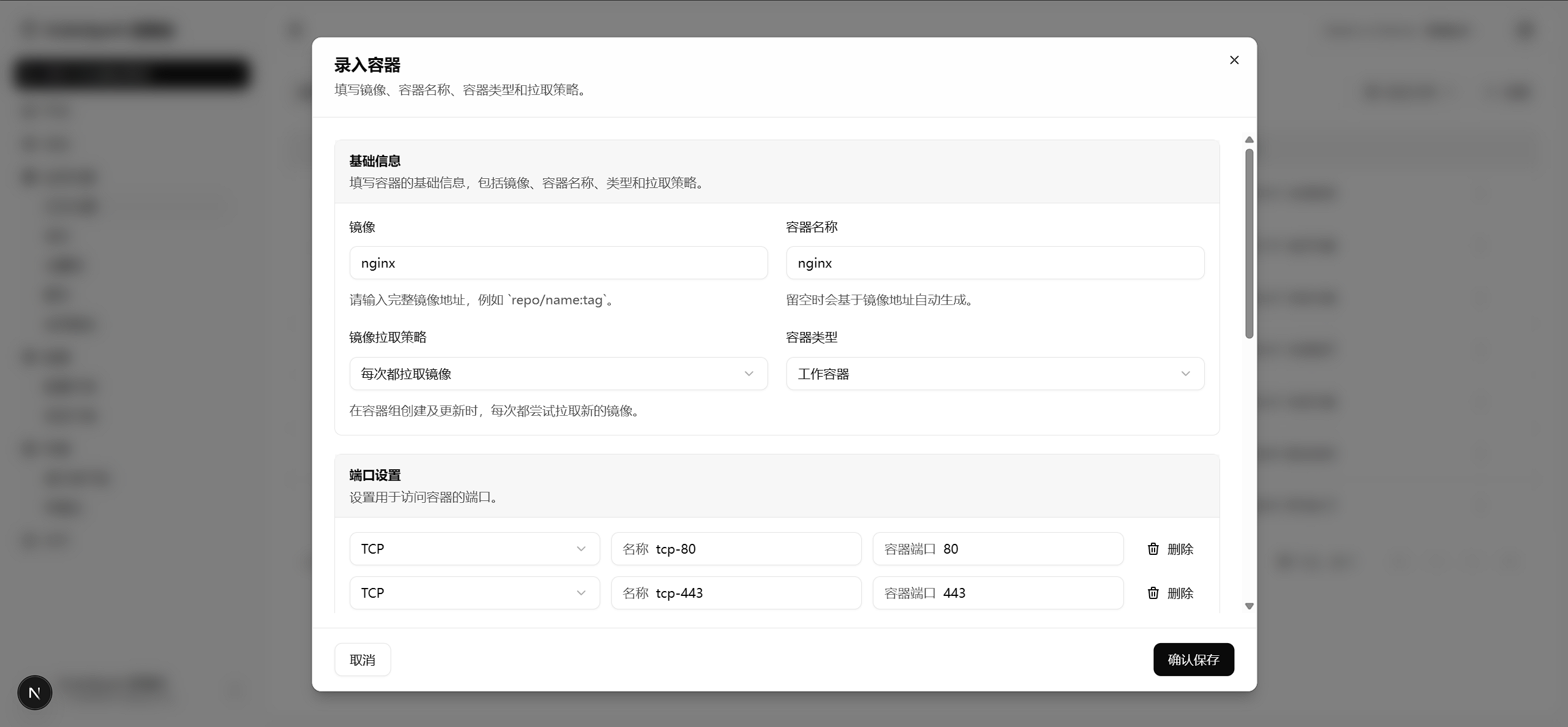
Task: Close the 录入容器 dialog with X icon
Action: click(1234, 60)
